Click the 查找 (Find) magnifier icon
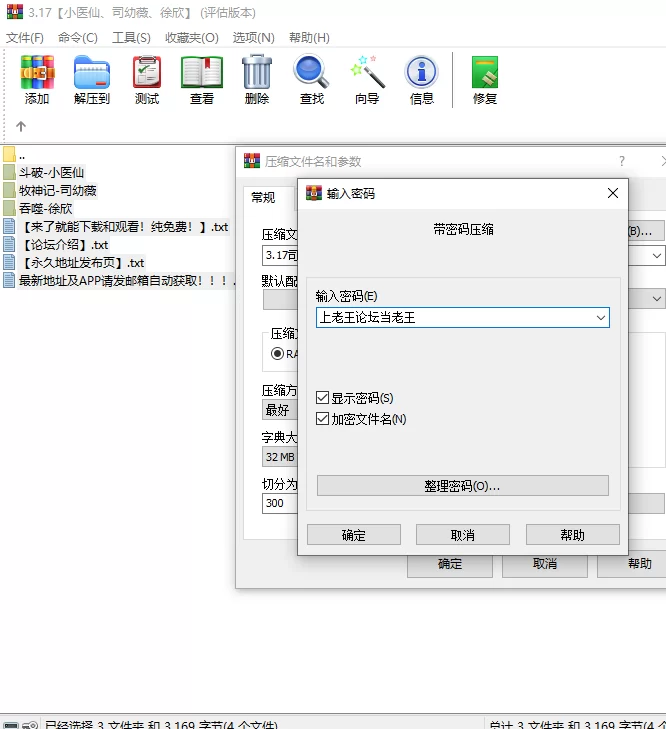 pos(312,79)
